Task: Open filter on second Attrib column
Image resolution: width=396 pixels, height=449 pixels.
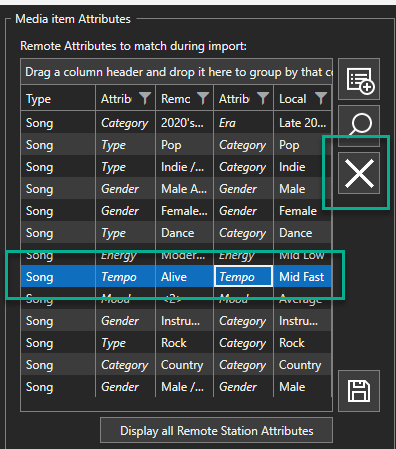Action: [263, 98]
